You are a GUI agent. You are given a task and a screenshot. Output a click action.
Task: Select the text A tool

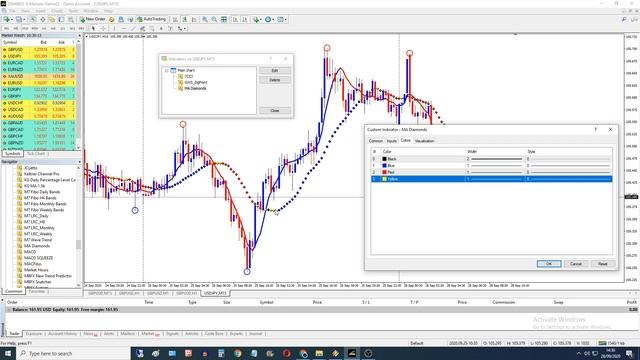tap(161, 29)
